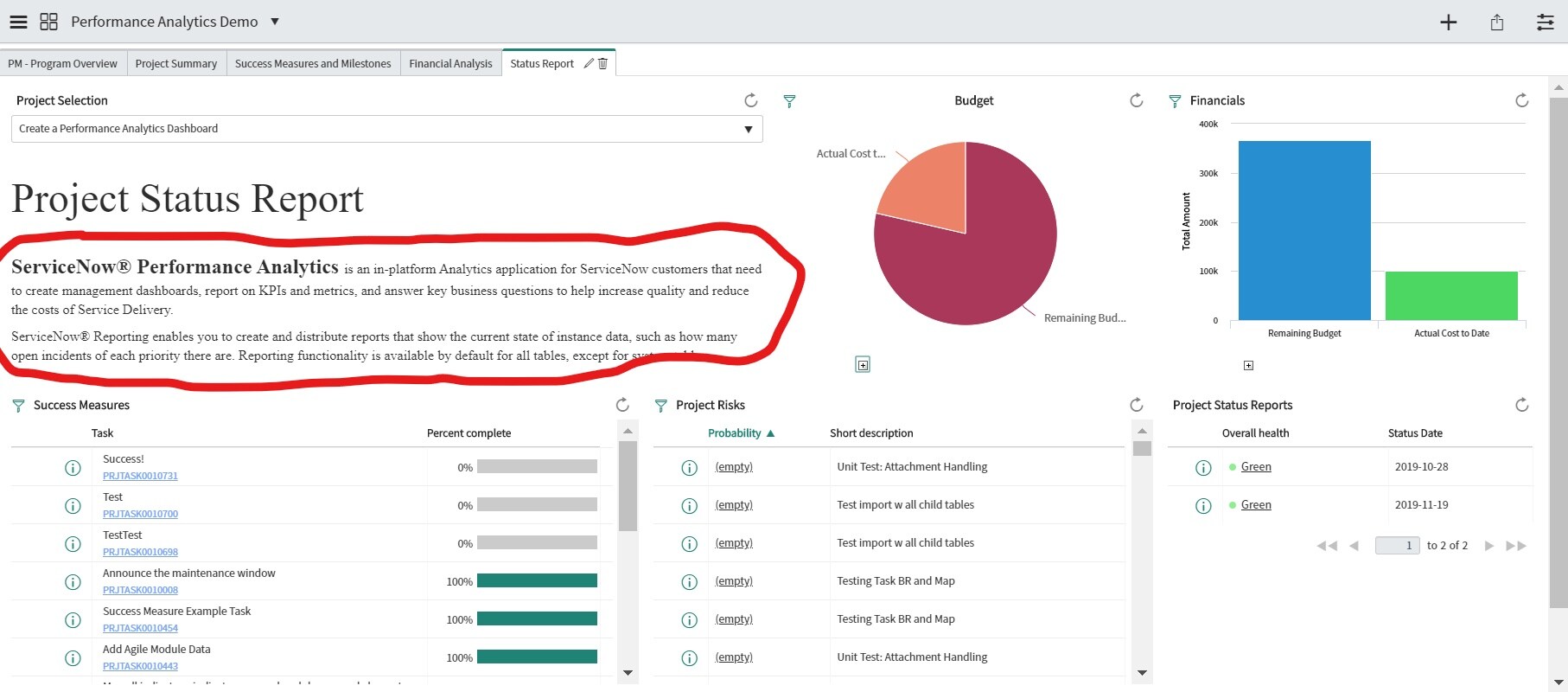The width and height of the screenshot is (1568, 692).
Task: Click (empty) probability for Test import, first row
Action: tap(734, 505)
